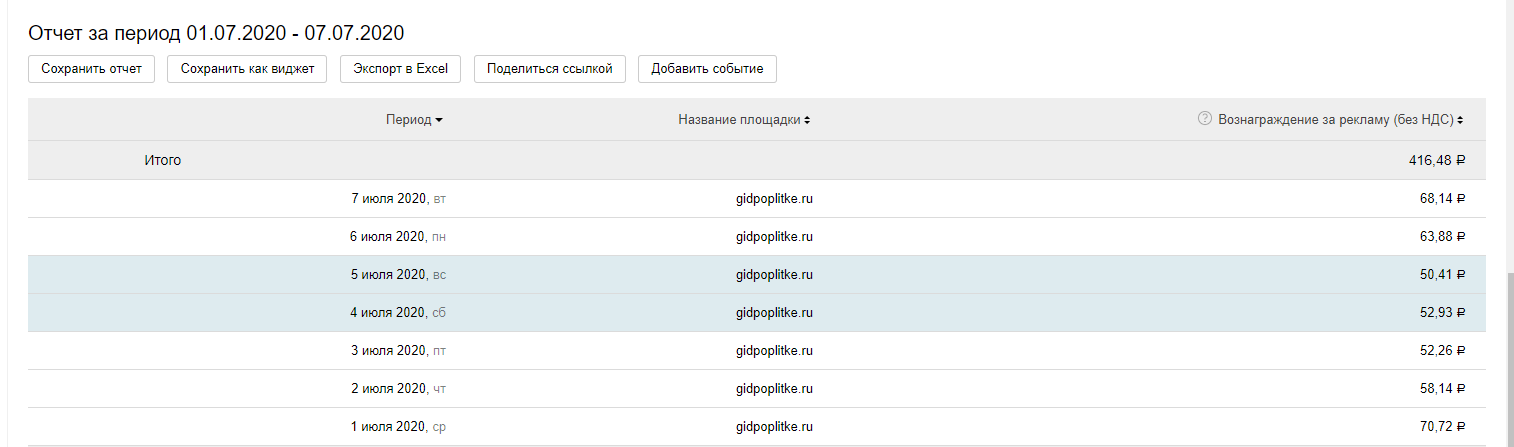Sort by Период column arrow
The width and height of the screenshot is (1514, 447).
coord(439,120)
